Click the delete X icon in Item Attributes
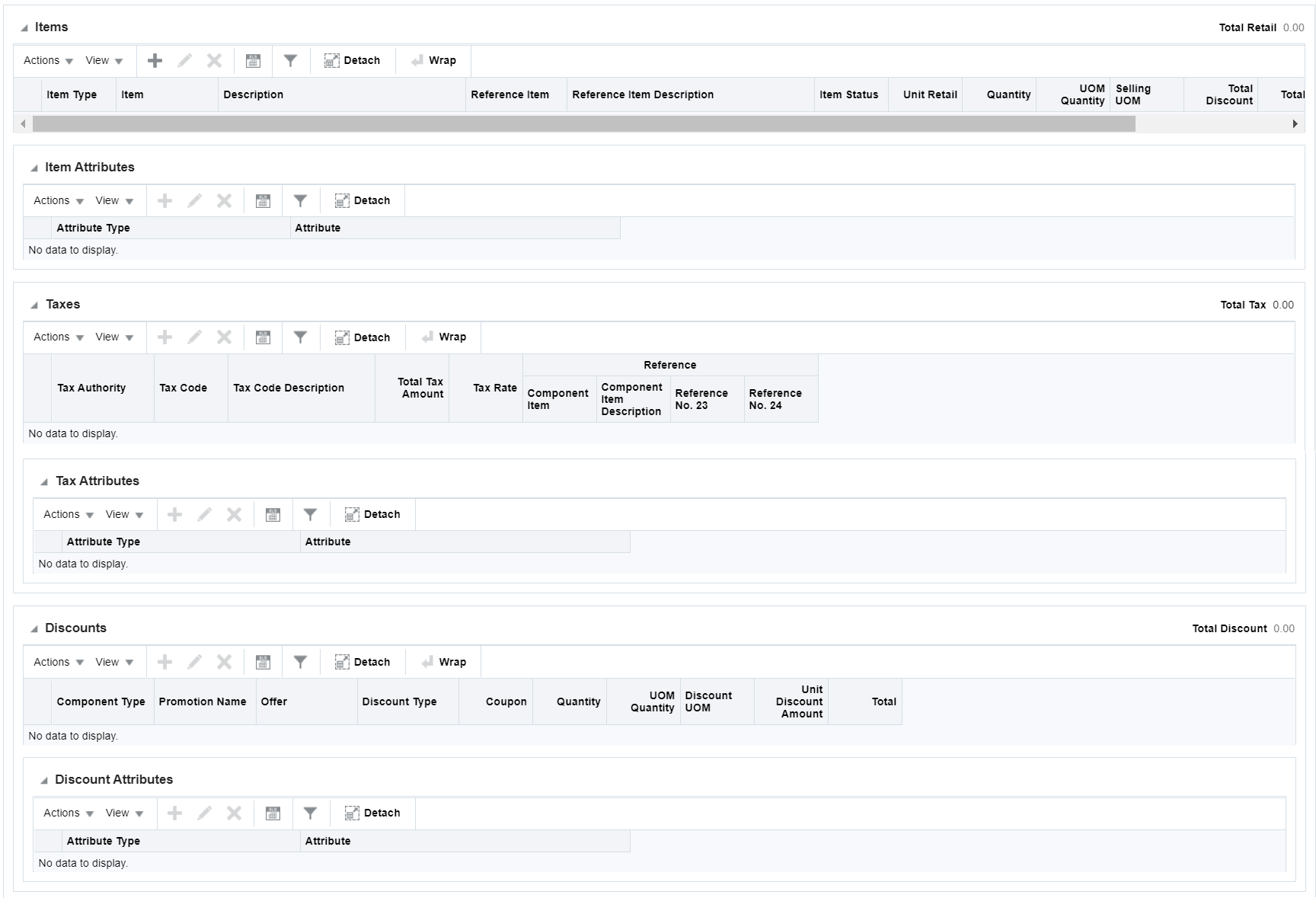The width and height of the screenshot is (1316, 898). (224, 200)
